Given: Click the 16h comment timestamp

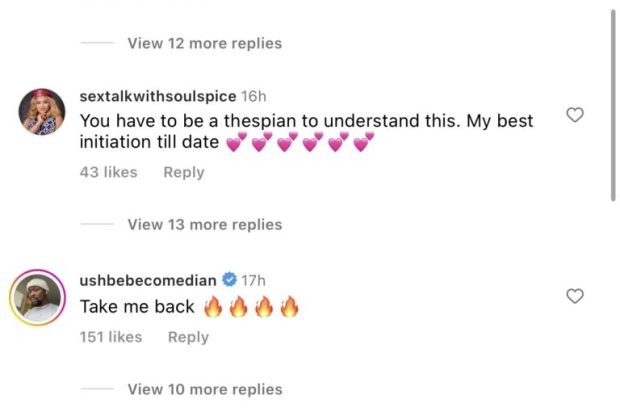Looking at the screenshot, I should (254, 96).
